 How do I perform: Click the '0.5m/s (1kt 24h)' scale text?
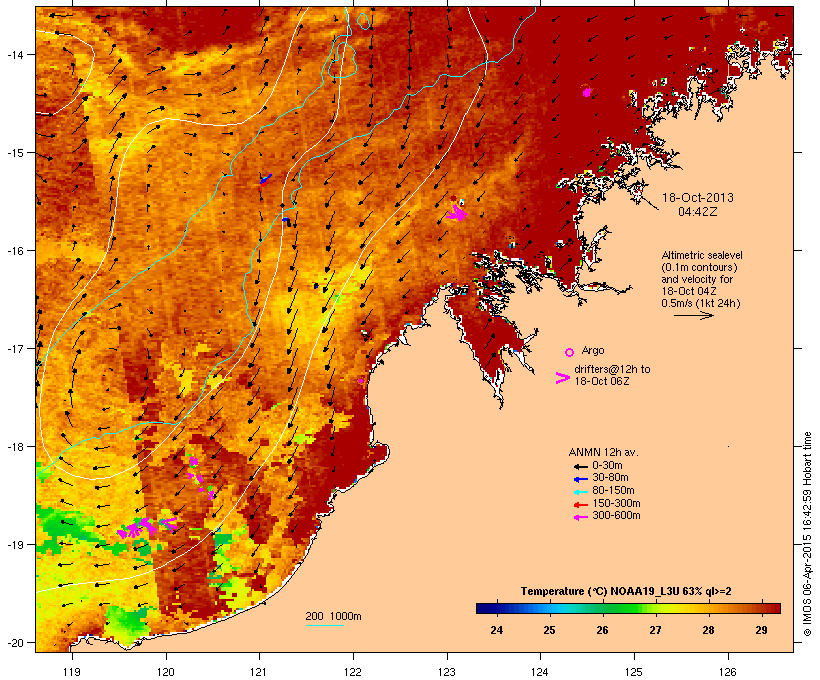click(x=701, y=303)
